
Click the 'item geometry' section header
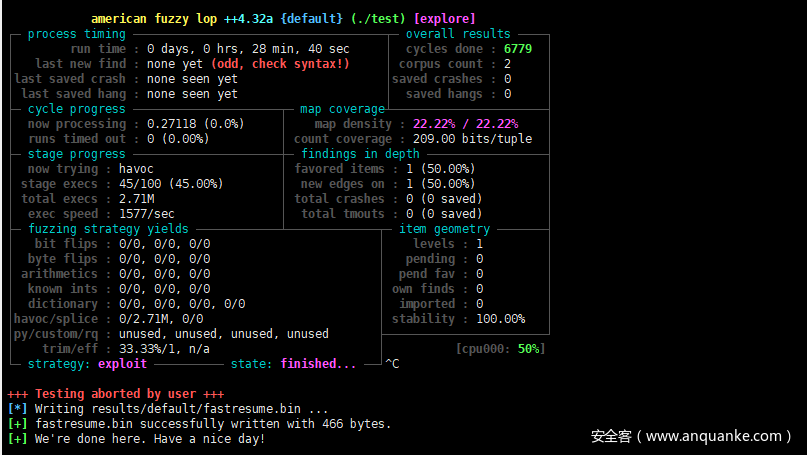(445, 229)
